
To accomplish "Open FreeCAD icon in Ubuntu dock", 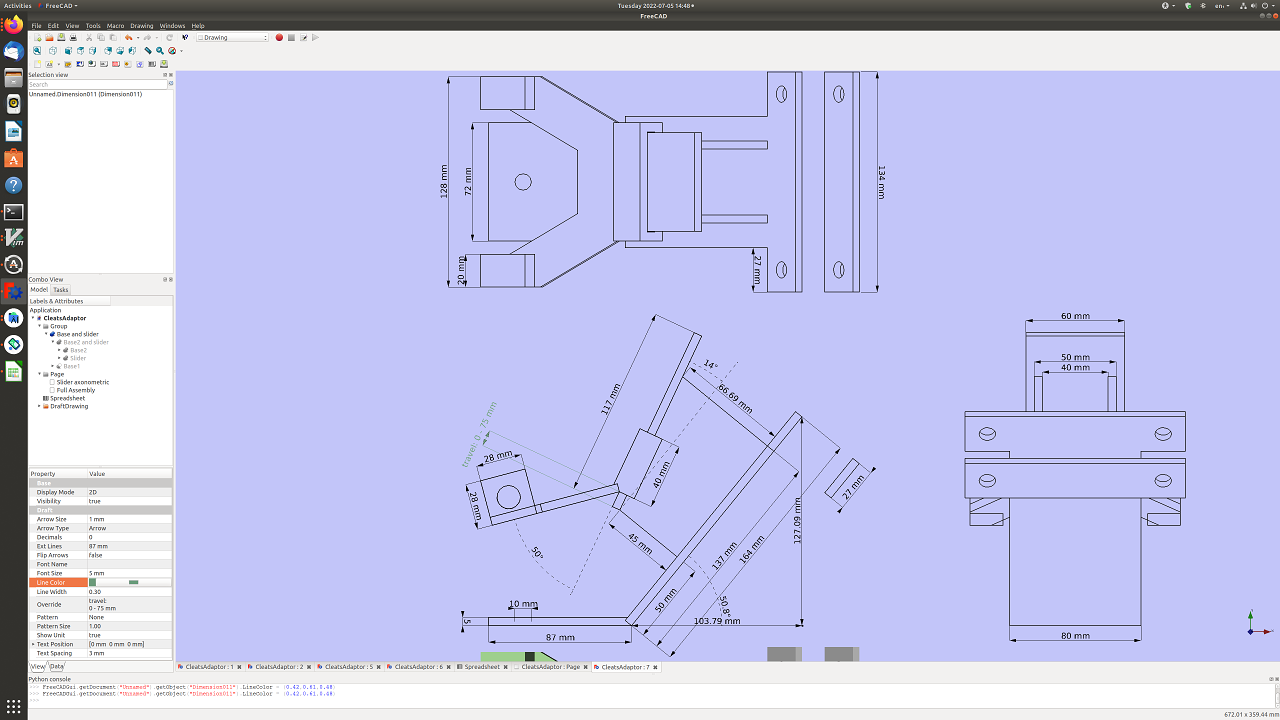I will (14, 292).
